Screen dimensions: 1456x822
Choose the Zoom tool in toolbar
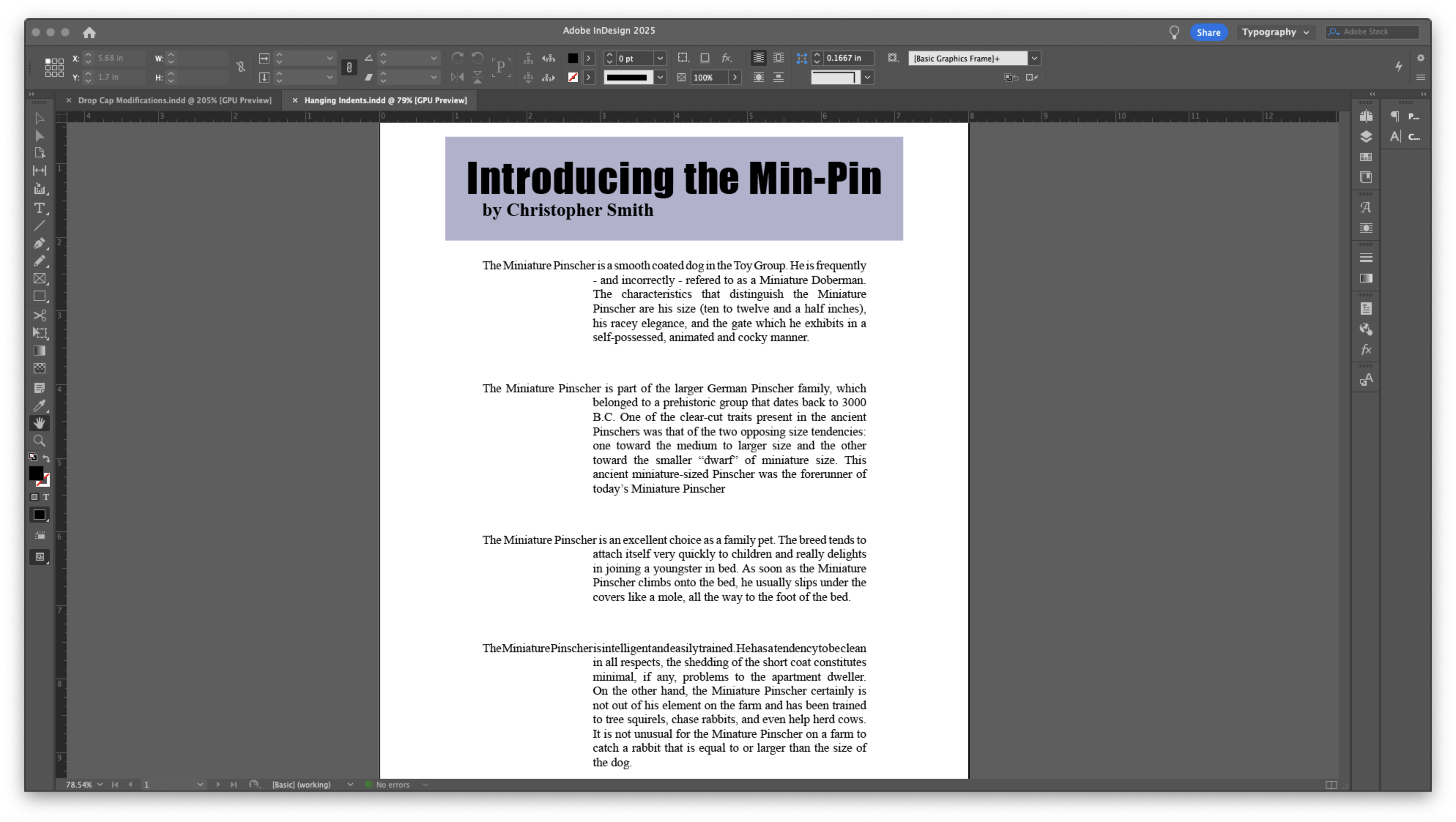(40, 441)
